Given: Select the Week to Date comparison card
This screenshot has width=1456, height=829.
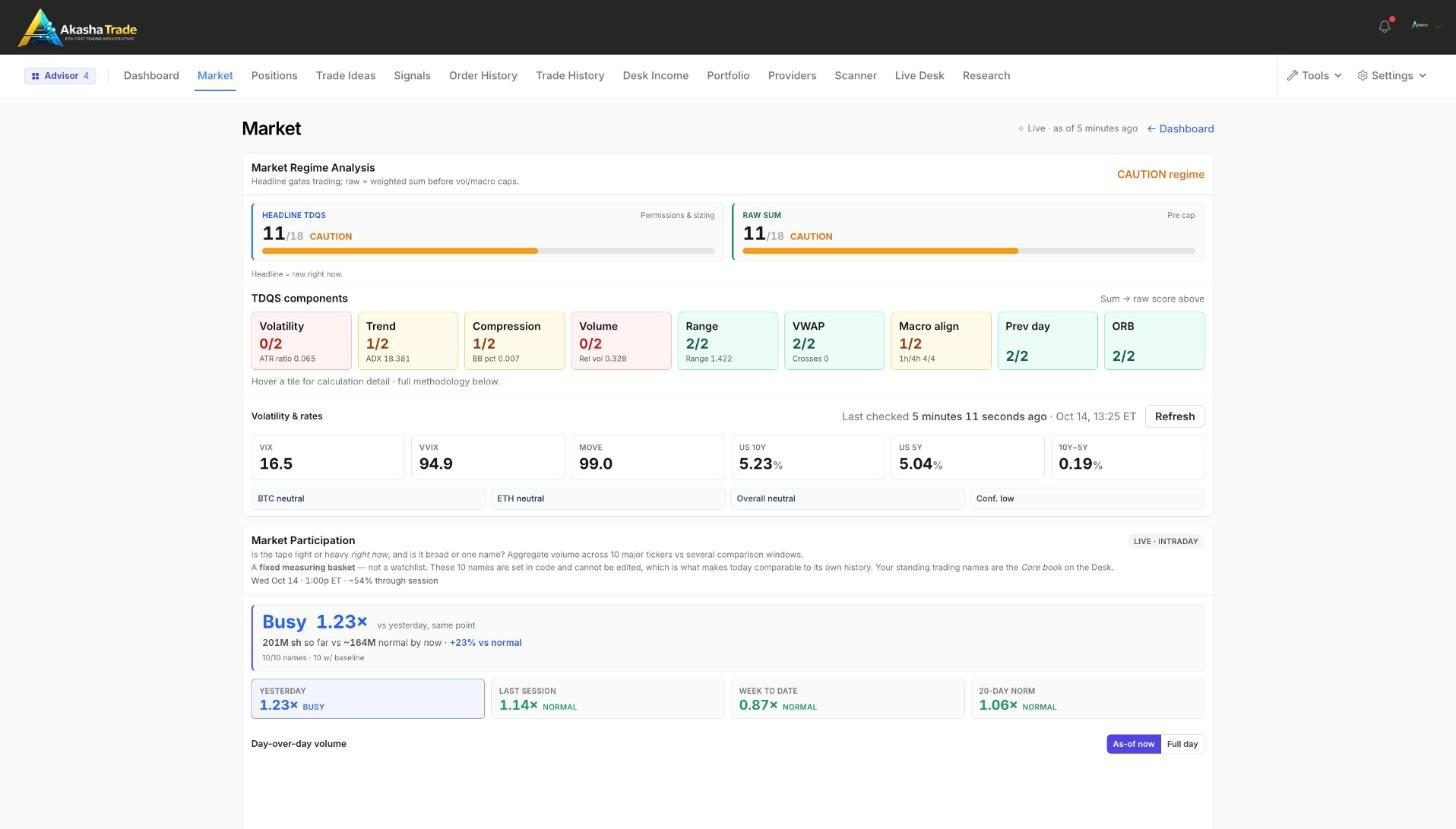Looking at the screenshot, I should pos(848,699).
